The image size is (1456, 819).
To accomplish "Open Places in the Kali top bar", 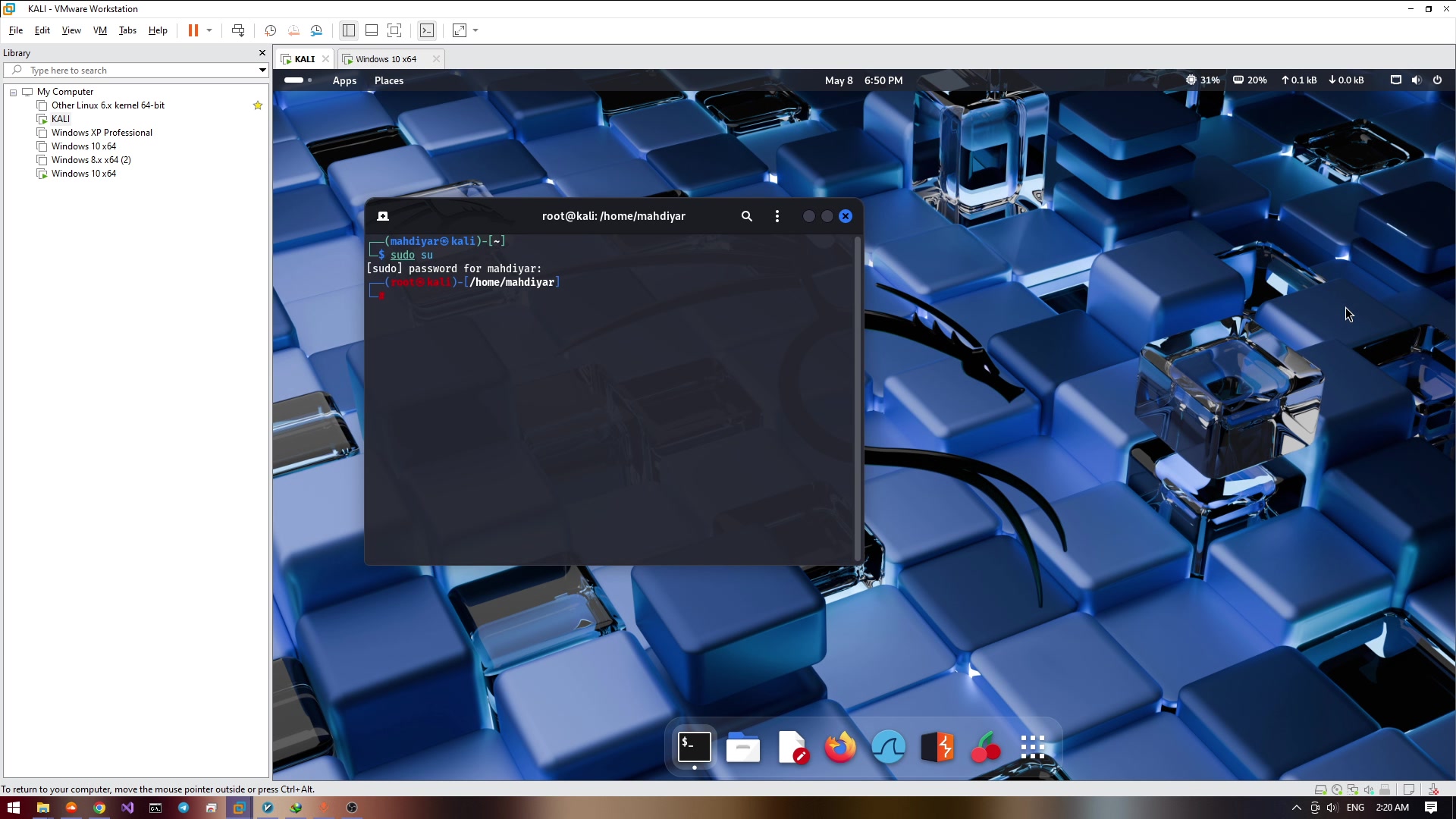I will [x=389, y=80].
